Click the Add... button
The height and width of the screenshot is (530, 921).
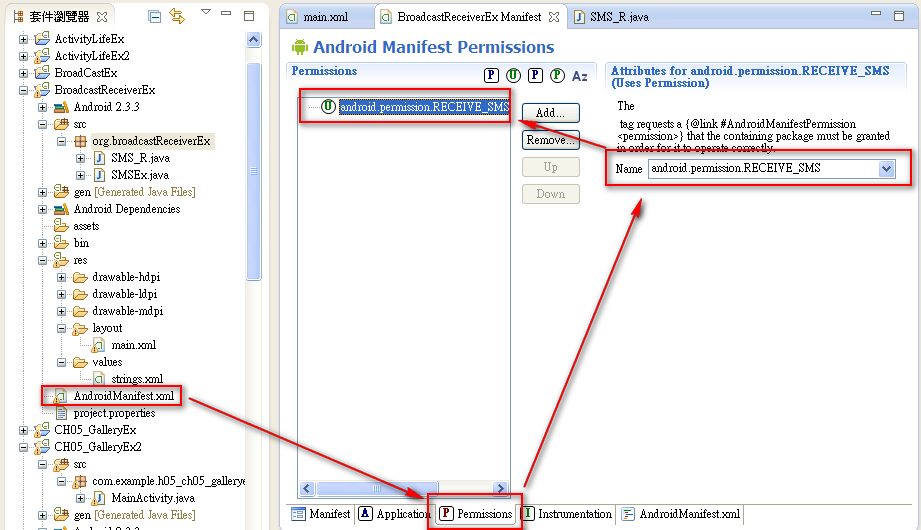pos(550,113)
